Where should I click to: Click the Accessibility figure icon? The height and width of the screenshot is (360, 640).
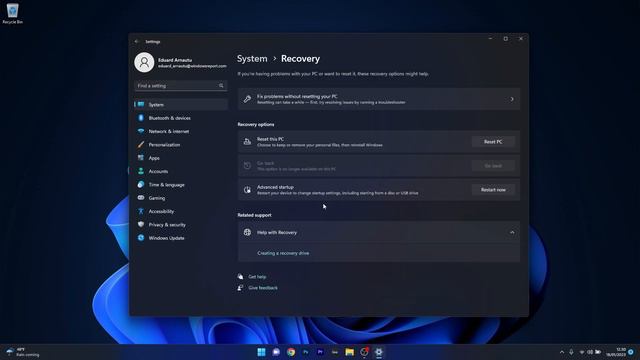pyautogui.click(x=141, y=211)
